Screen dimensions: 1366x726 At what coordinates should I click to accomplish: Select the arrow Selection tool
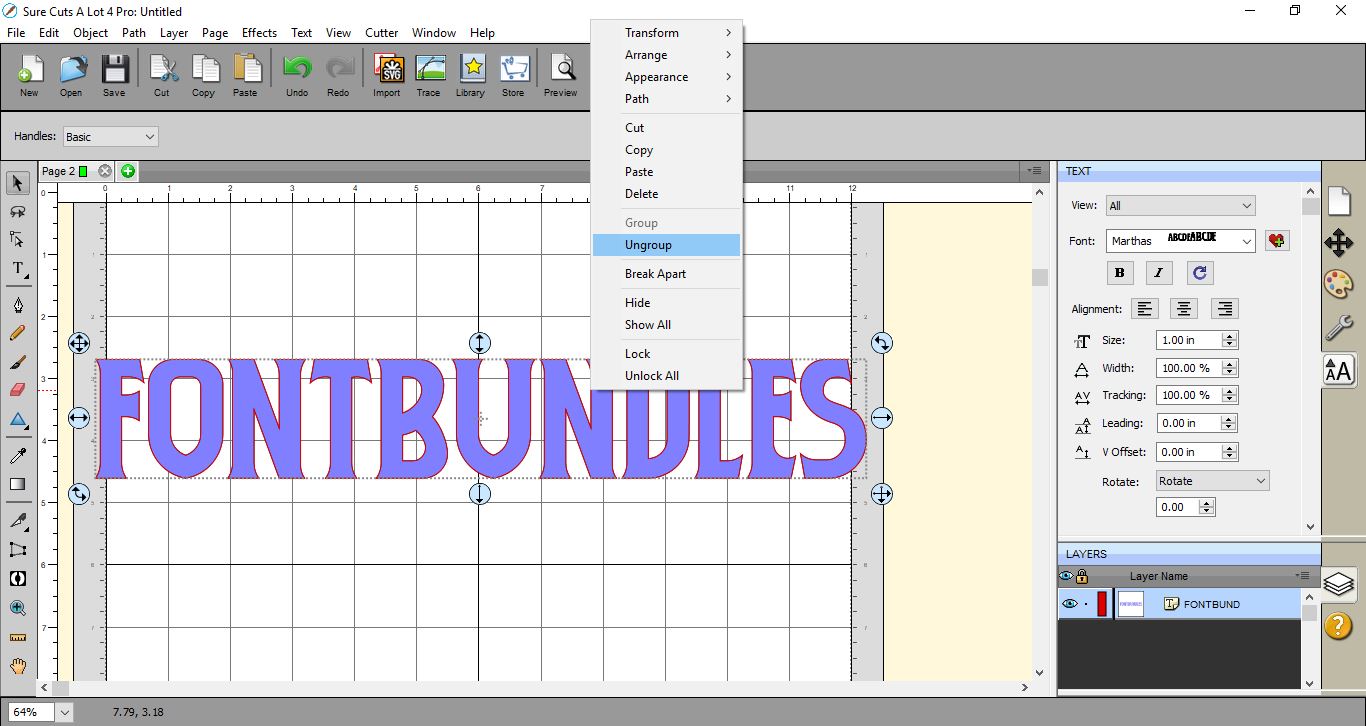point(18,183)
